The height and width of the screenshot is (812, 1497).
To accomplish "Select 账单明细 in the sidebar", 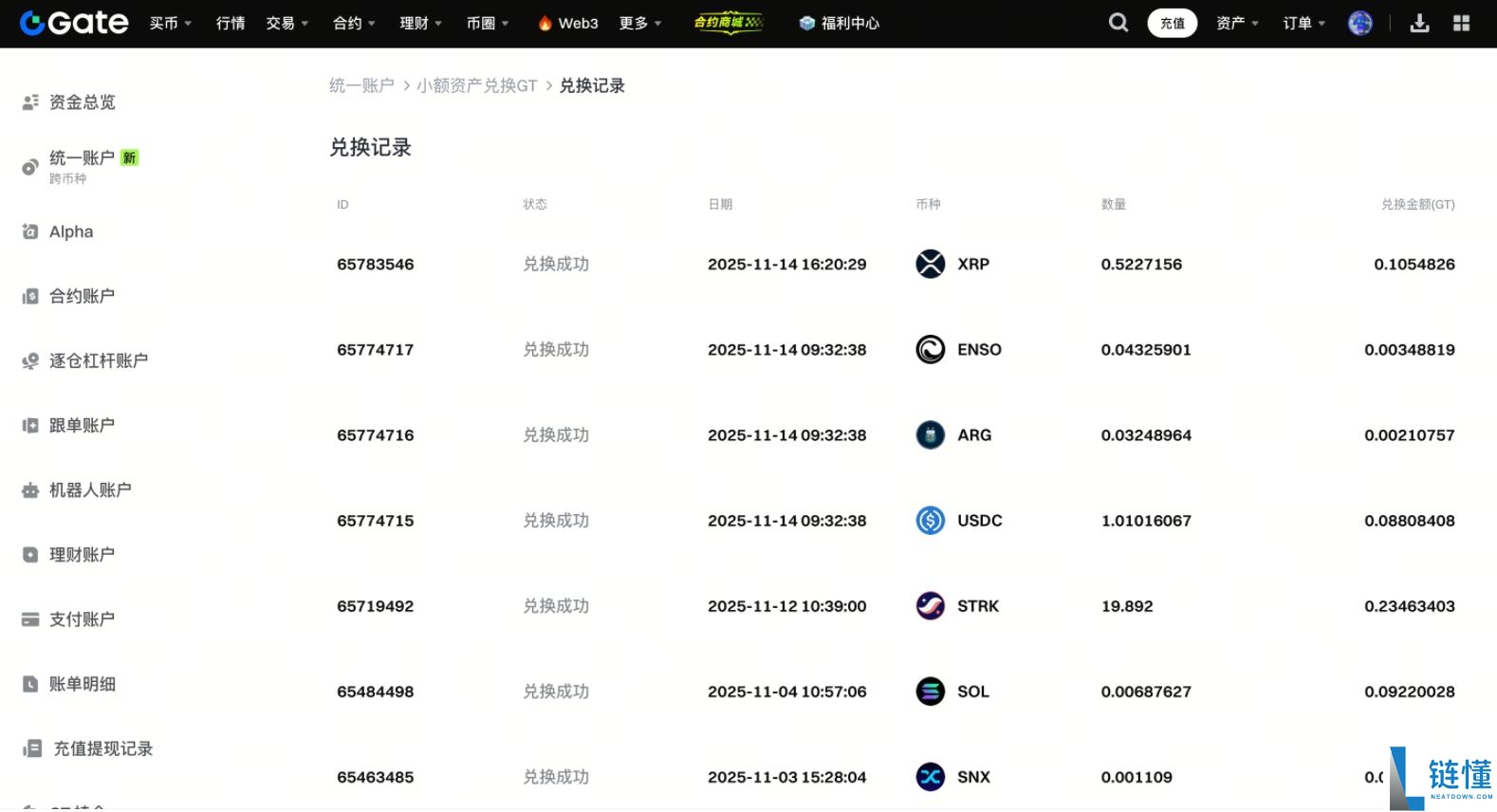I will pyautogui.click(x=83, y=683).
